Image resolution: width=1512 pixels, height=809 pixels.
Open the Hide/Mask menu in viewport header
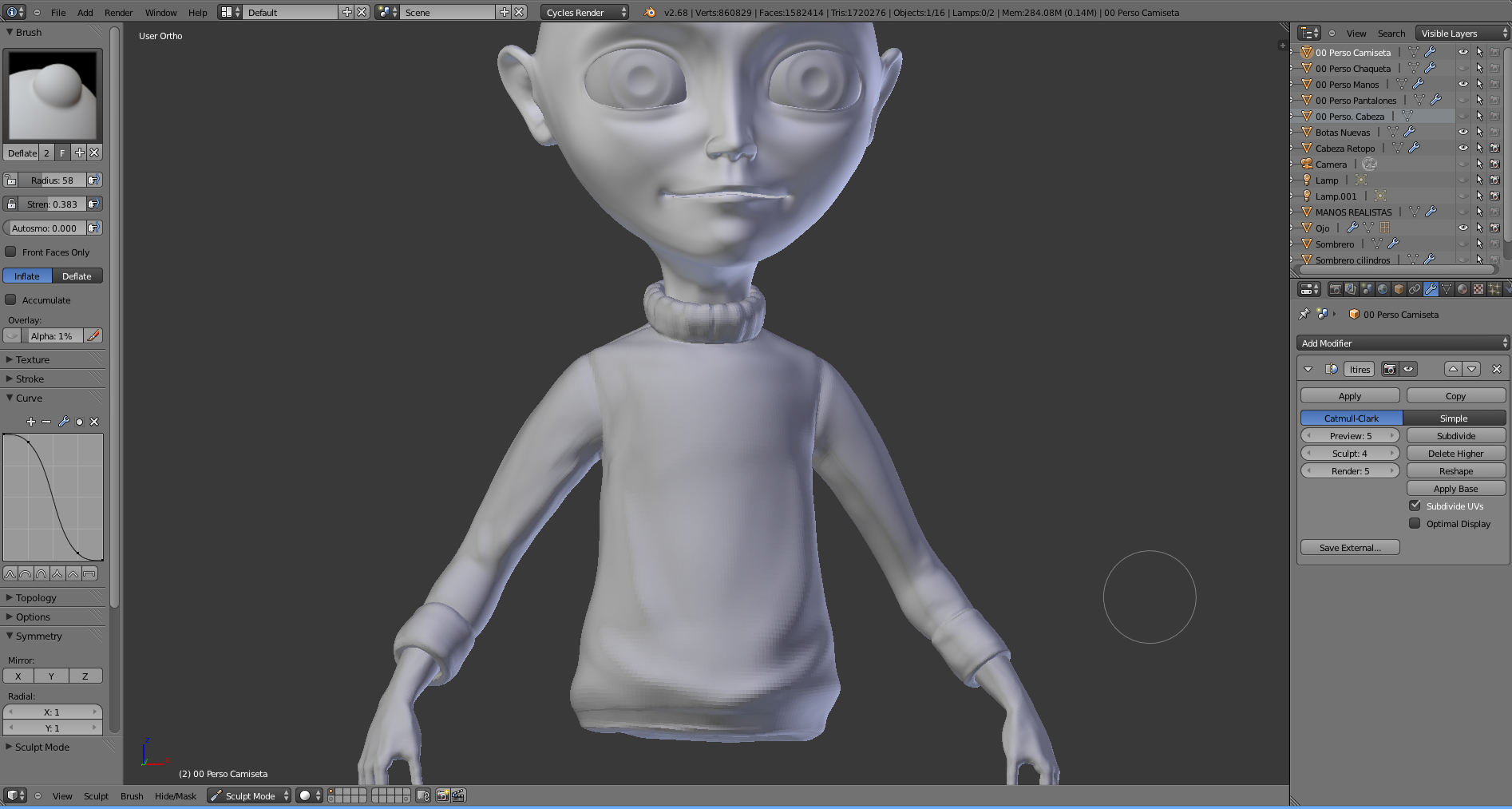point(176,795)
